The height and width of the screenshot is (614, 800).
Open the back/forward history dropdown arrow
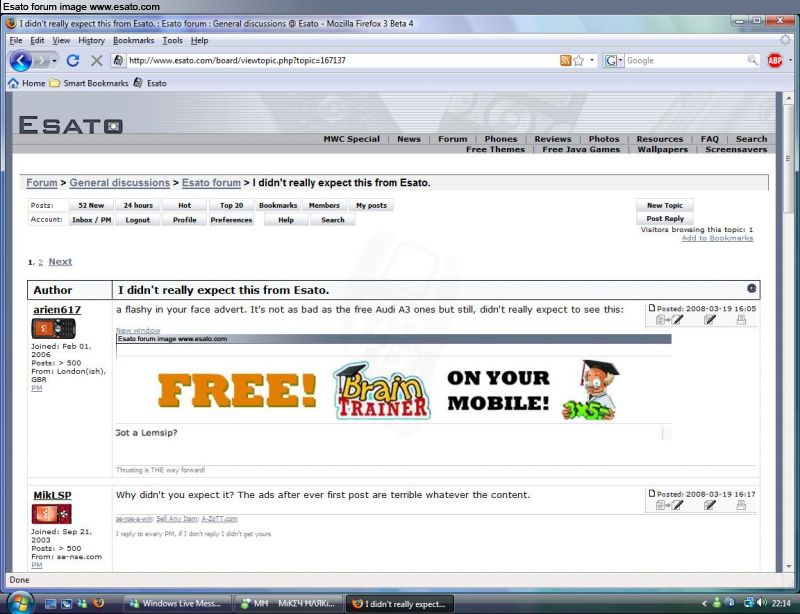tap(54, 61)
